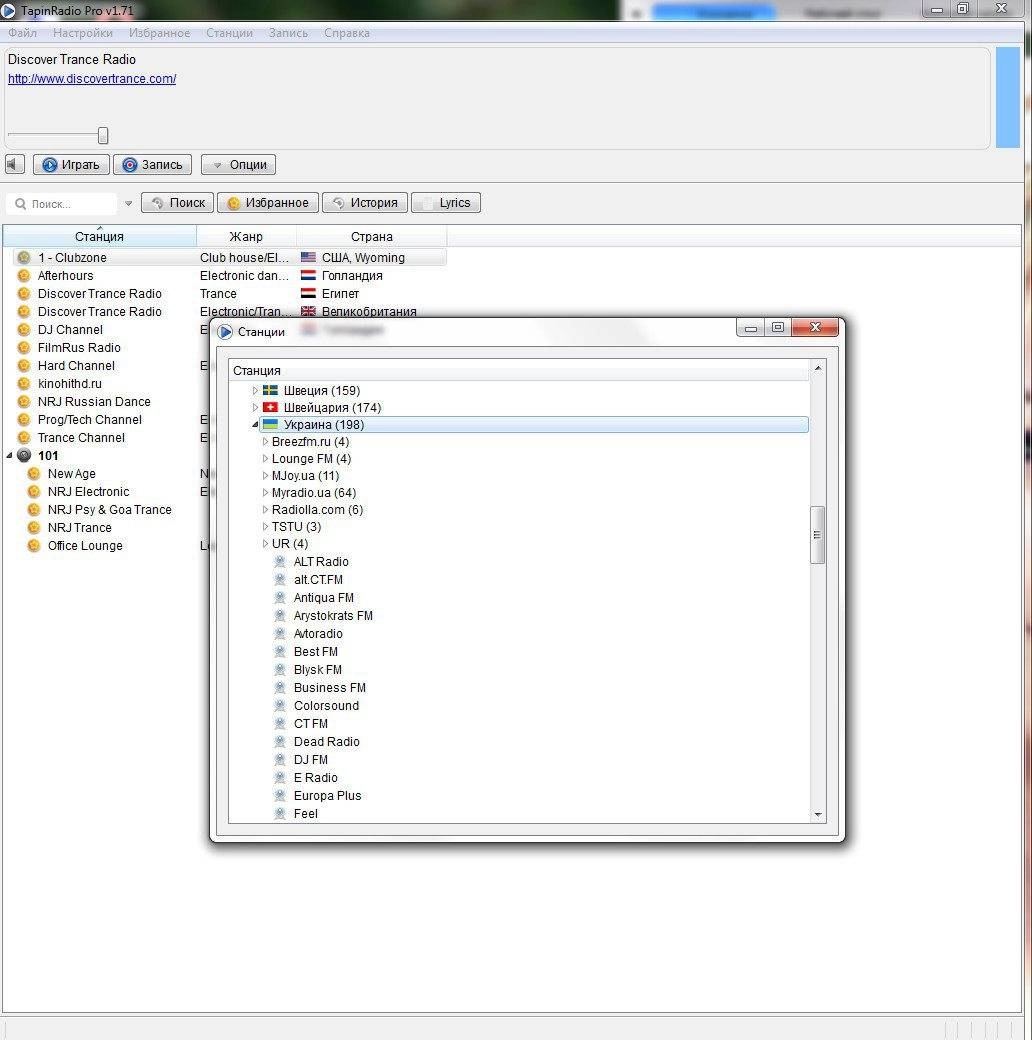Click Business FM station icon

click(x=280, y=687)
